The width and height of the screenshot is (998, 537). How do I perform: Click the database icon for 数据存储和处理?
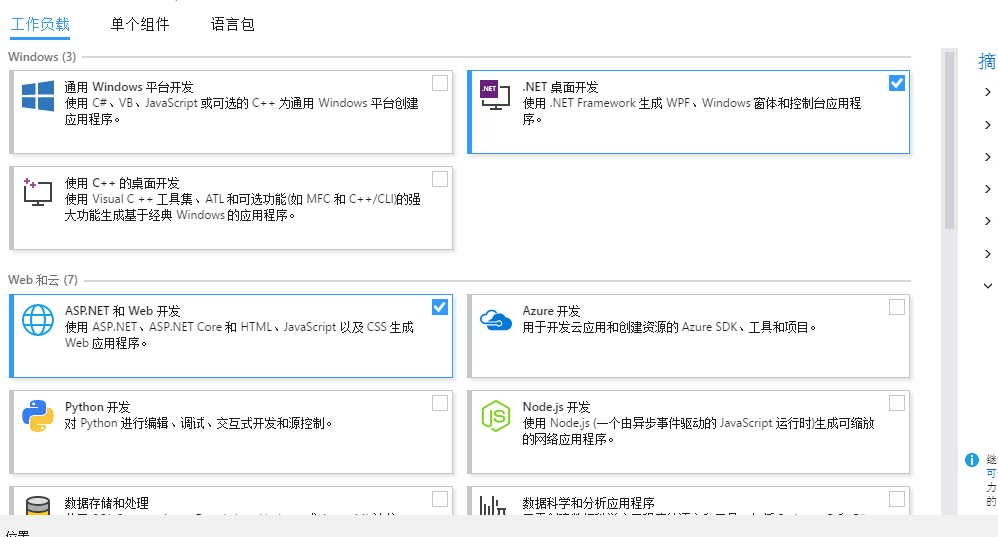point(38,506)
